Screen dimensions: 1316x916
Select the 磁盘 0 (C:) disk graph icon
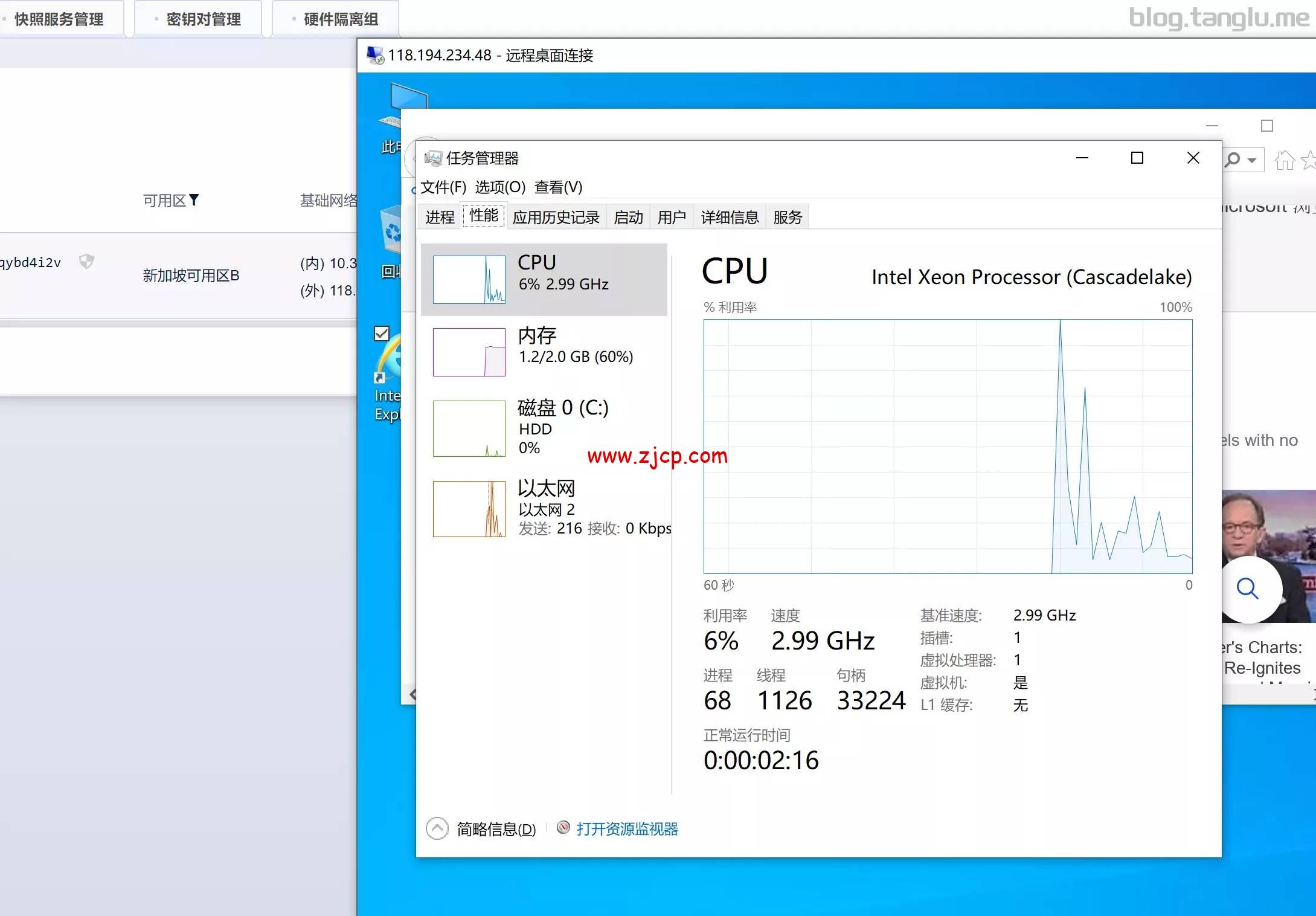(x=469, y=428)
